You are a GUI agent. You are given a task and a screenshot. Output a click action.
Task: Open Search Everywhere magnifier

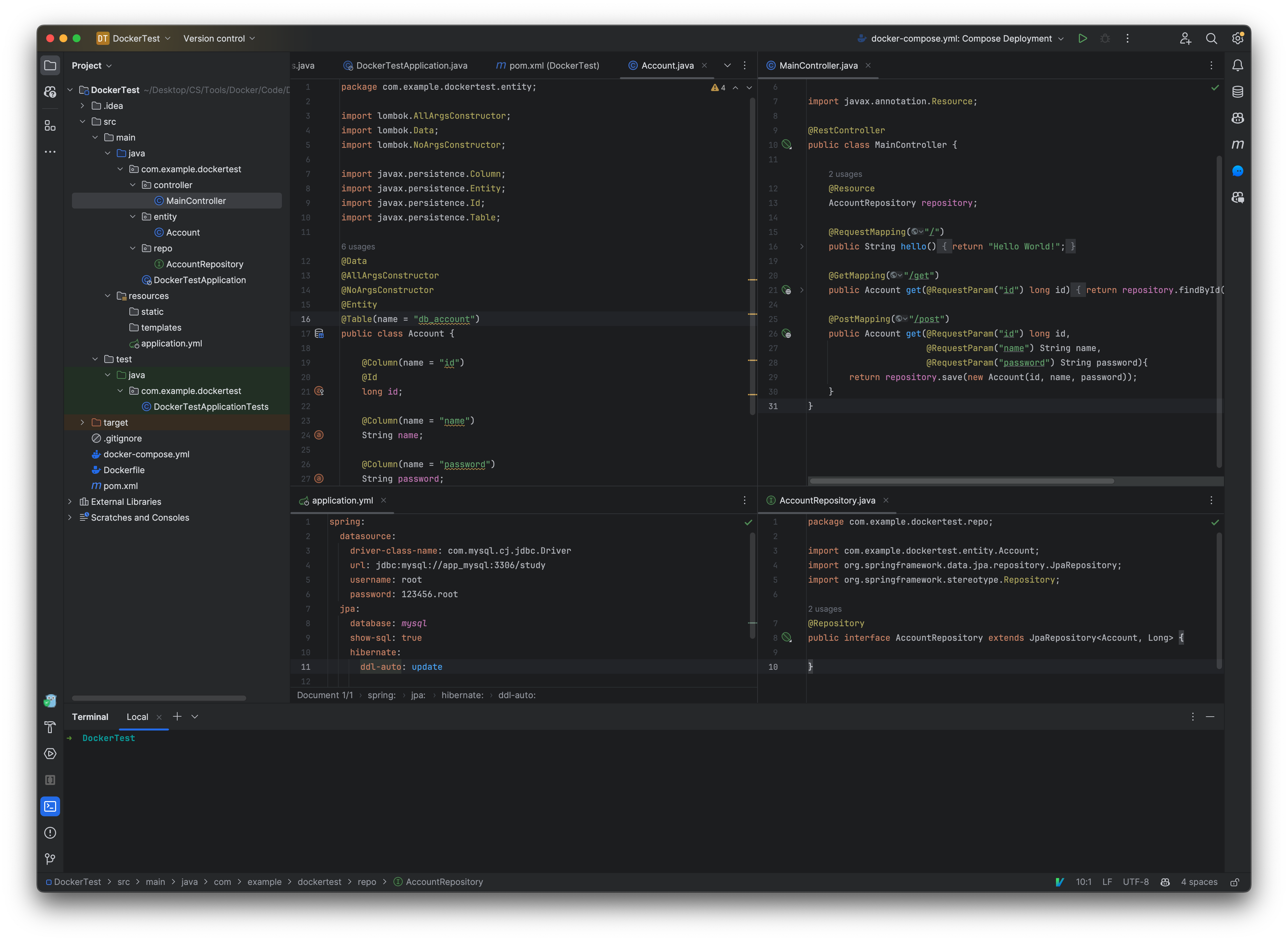[1211, 38]
